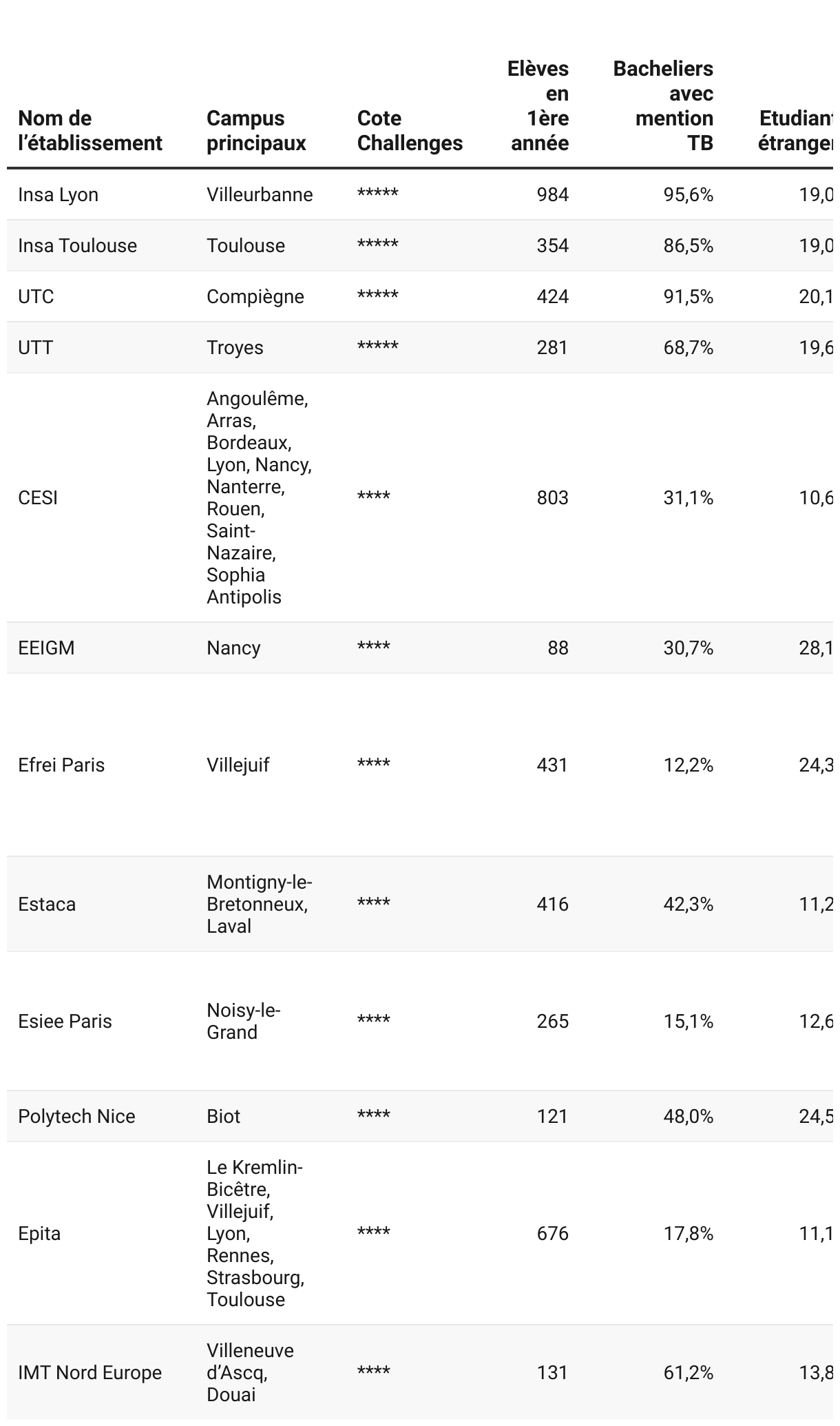The width and height of the screenshot is (840, 1426).
Task: Click the "Cote Challenges" column header
Action: point(410,131)
